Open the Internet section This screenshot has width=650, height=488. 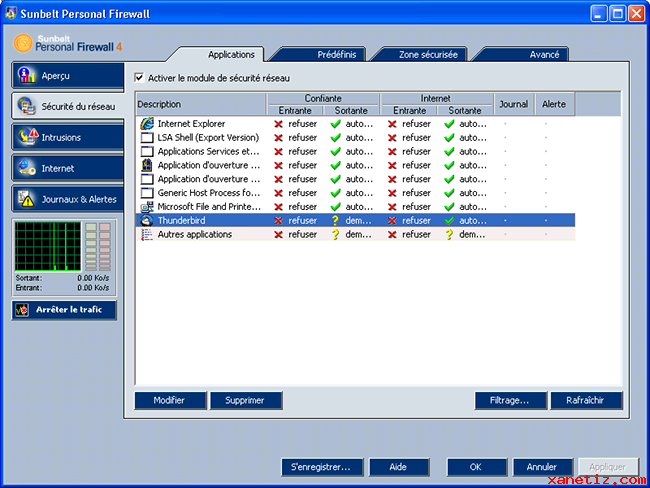pos(68,168)
